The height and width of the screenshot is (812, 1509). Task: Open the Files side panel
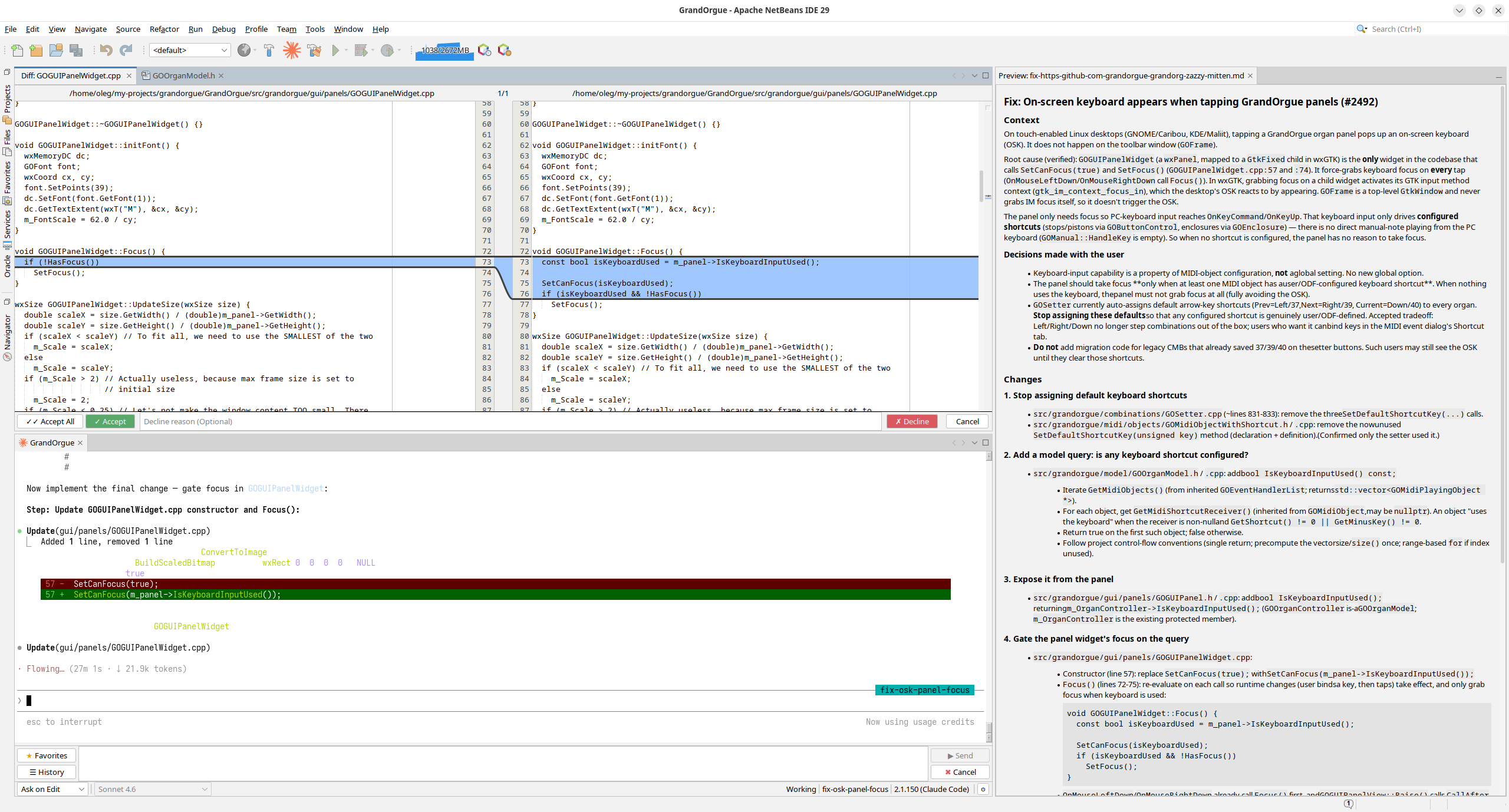pyautogui.click(x=7, y=143)
